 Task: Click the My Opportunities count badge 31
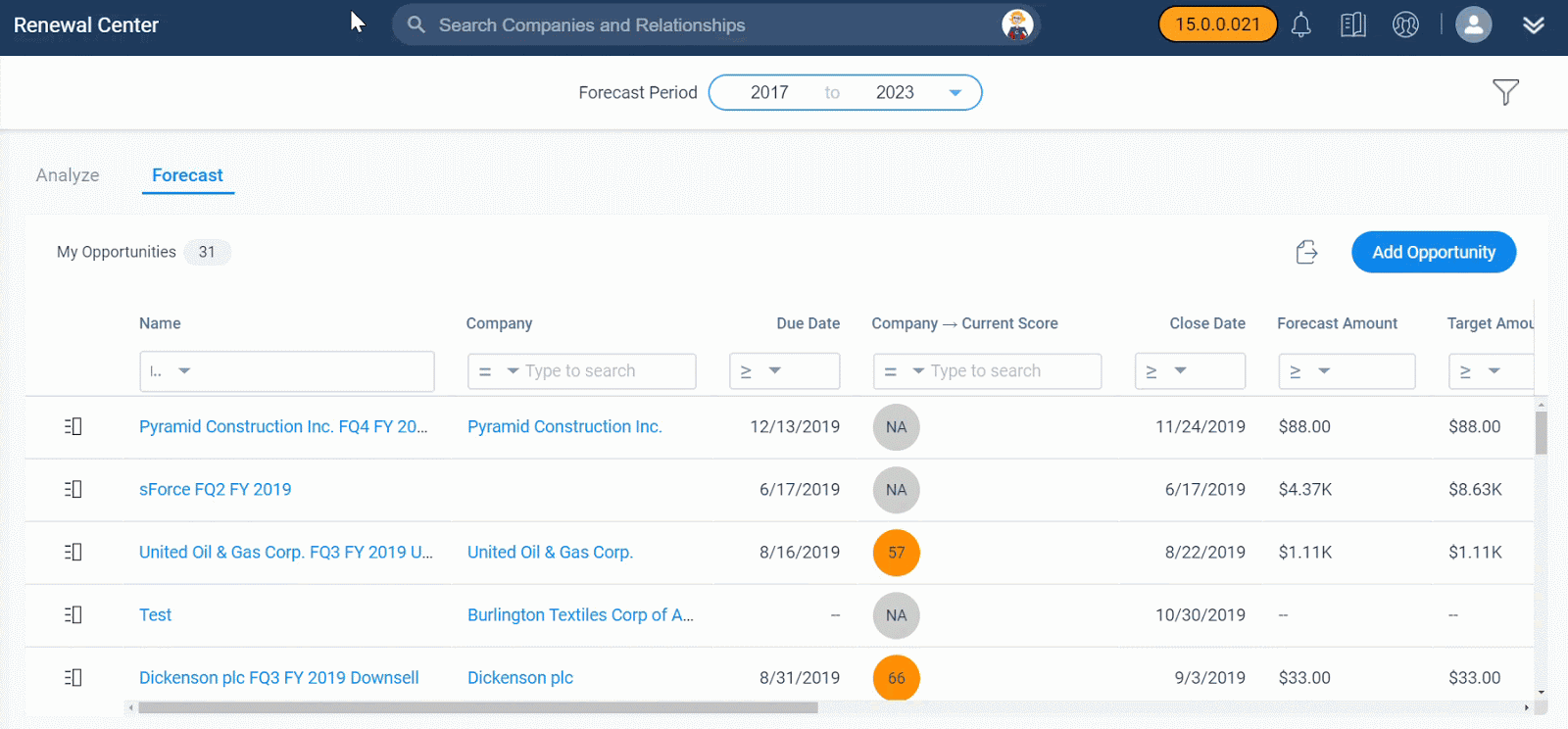pos(207,252)
